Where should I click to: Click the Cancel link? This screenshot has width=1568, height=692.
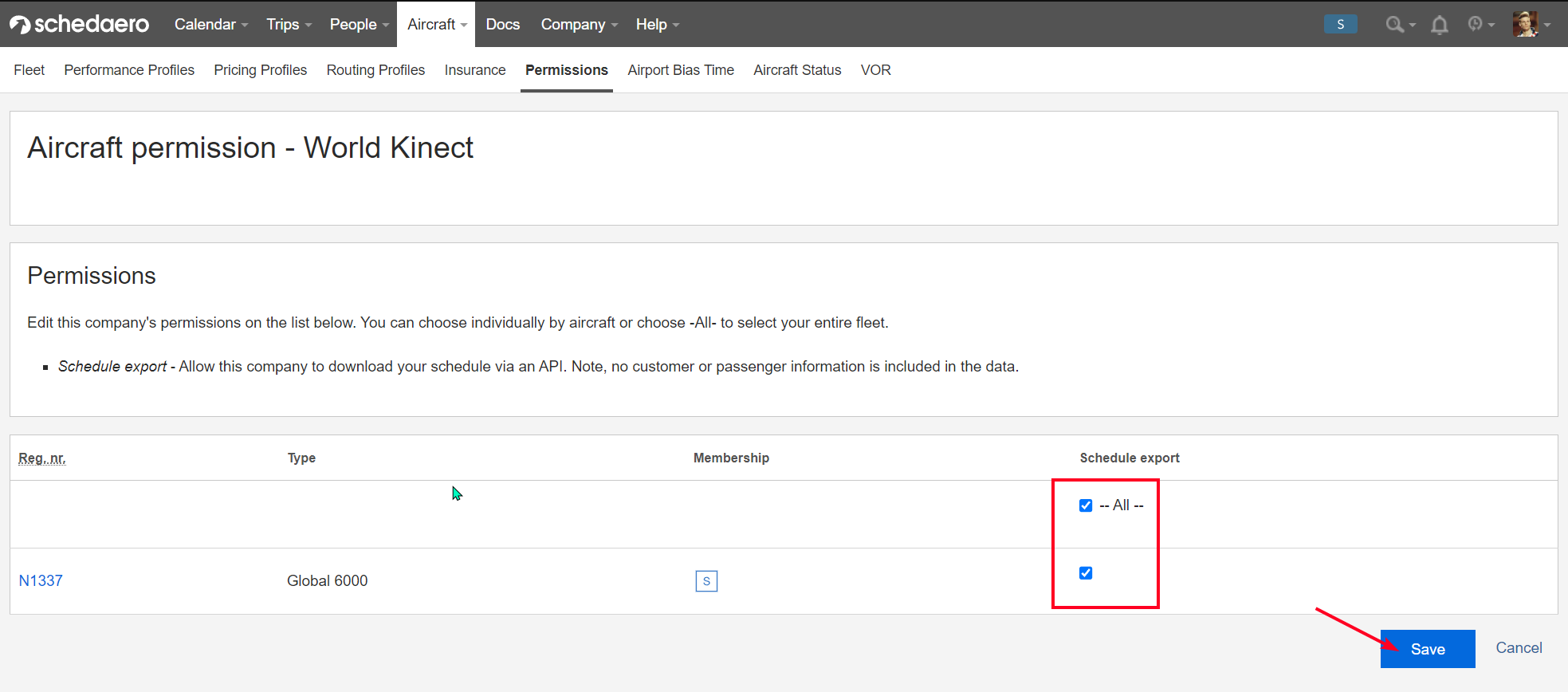[1519, 648]
